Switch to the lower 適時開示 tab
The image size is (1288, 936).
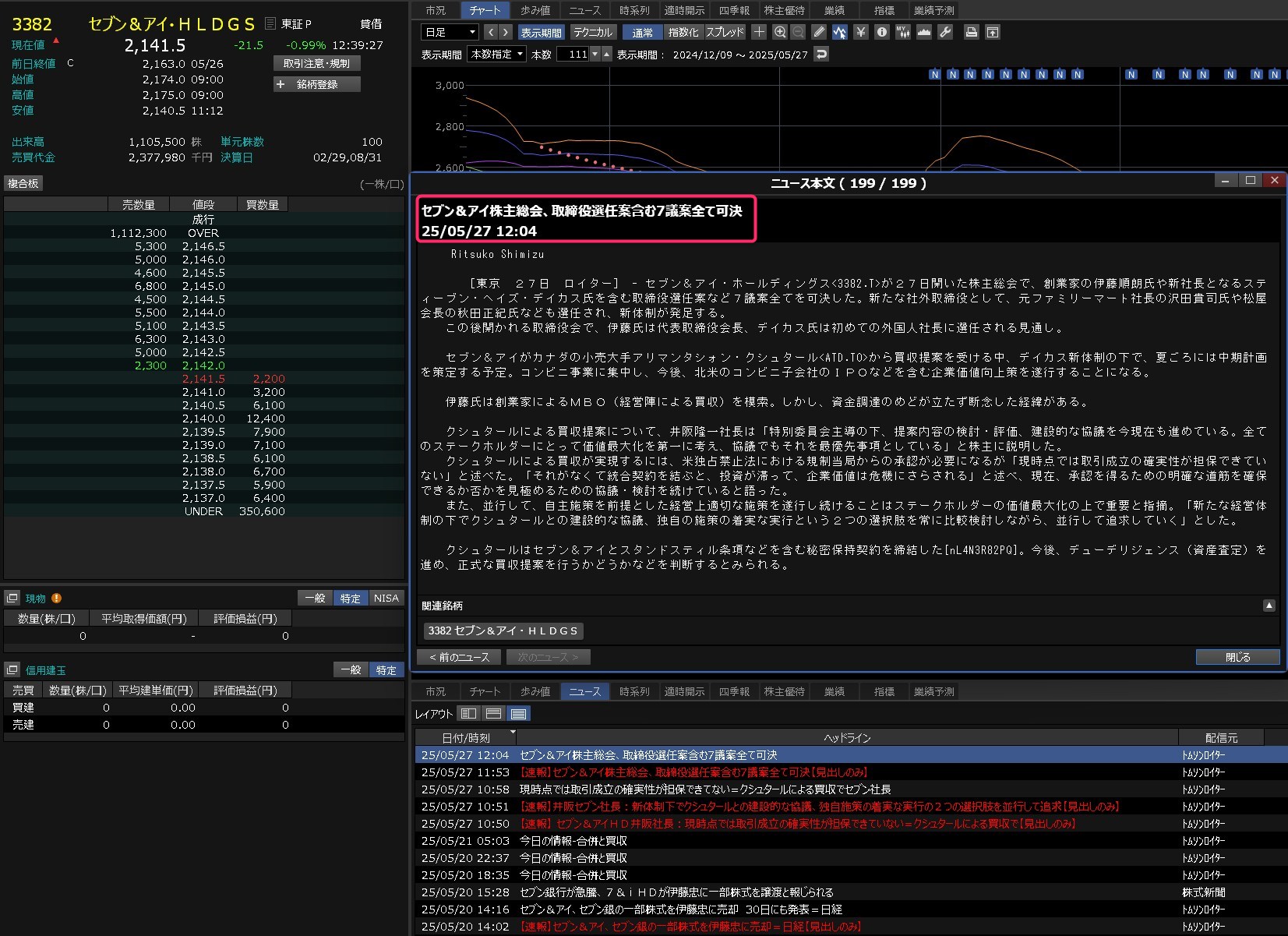pyautogui.click(x=684, y=691)
